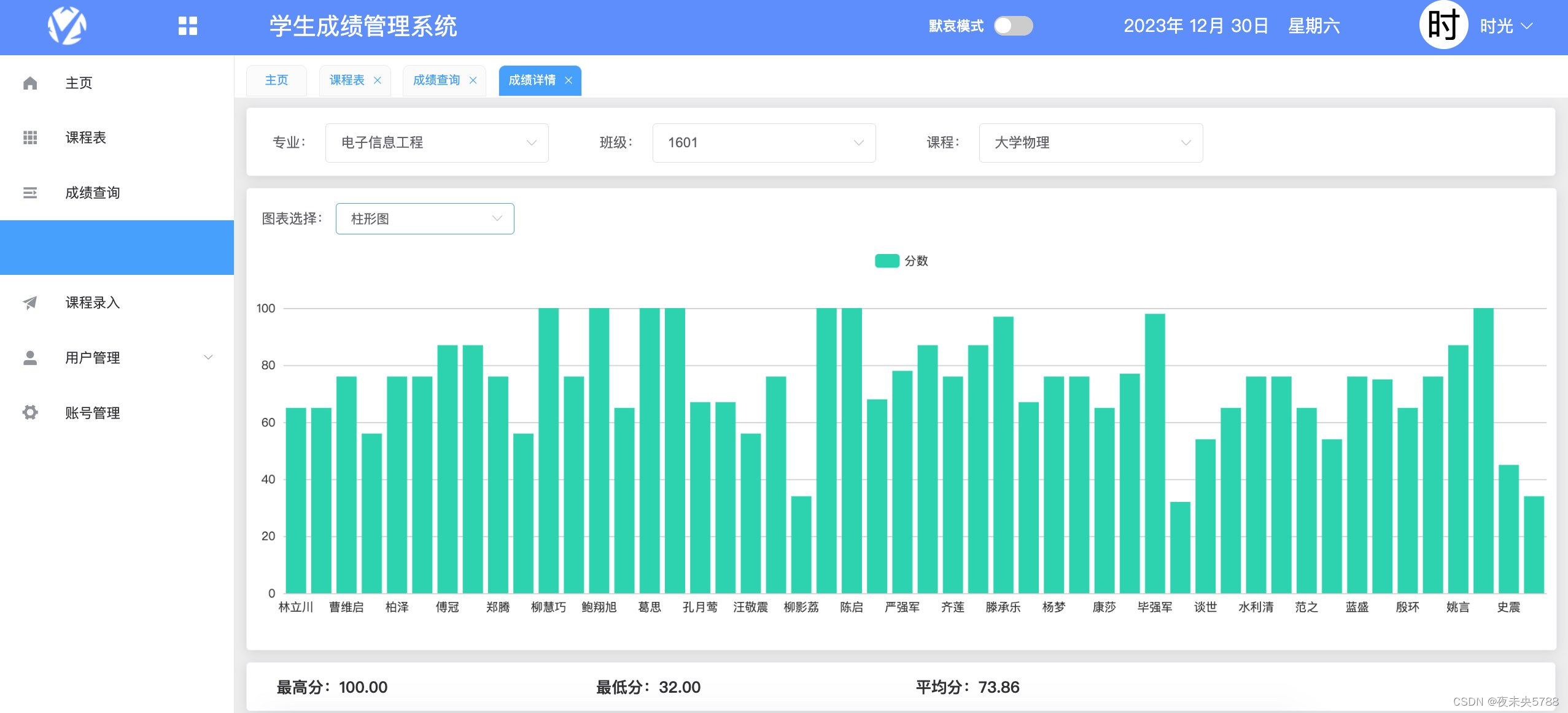Click the 课程录入 send icon
Image resolution: width=1568 pixels, height=713 pixels.
29,303
